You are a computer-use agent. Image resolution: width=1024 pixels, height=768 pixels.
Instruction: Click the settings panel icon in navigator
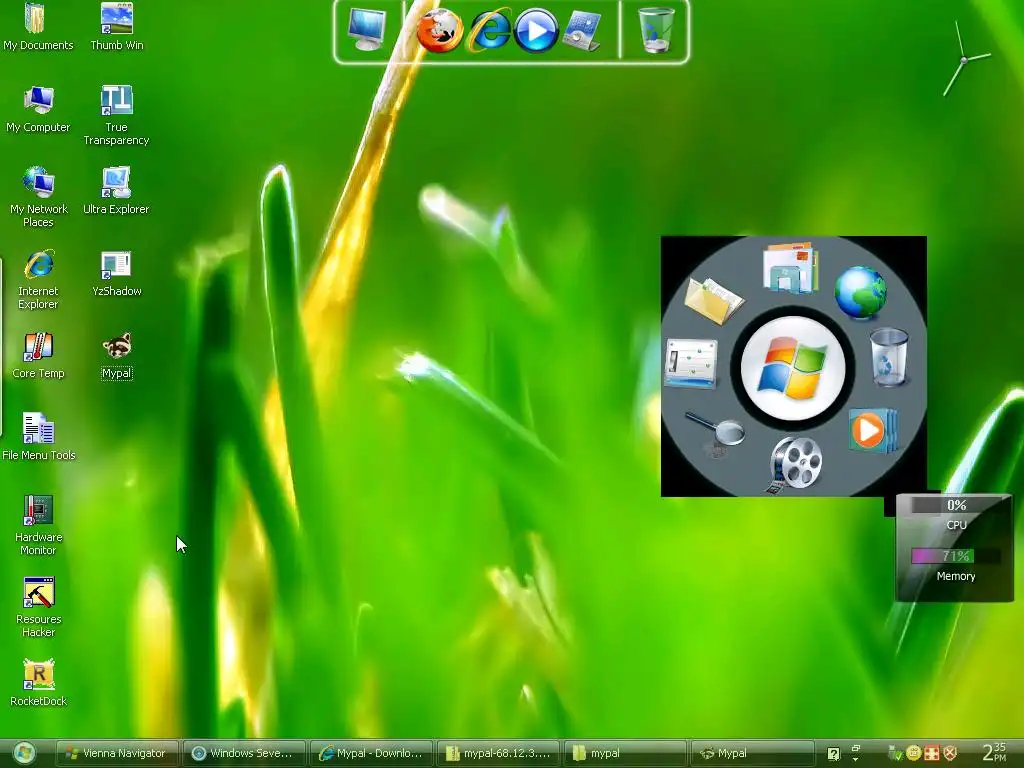point(691,363)
